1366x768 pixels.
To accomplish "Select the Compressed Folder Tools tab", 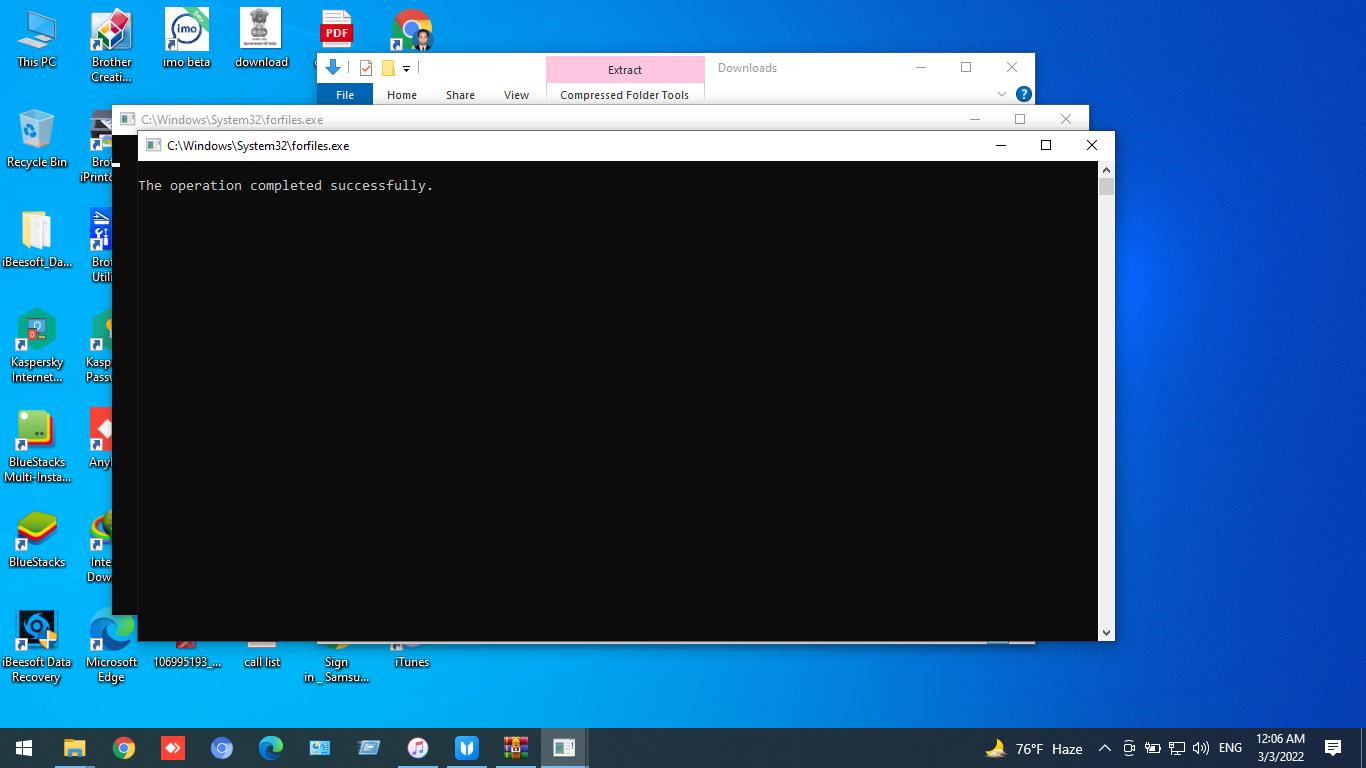I will coord(624,95).
